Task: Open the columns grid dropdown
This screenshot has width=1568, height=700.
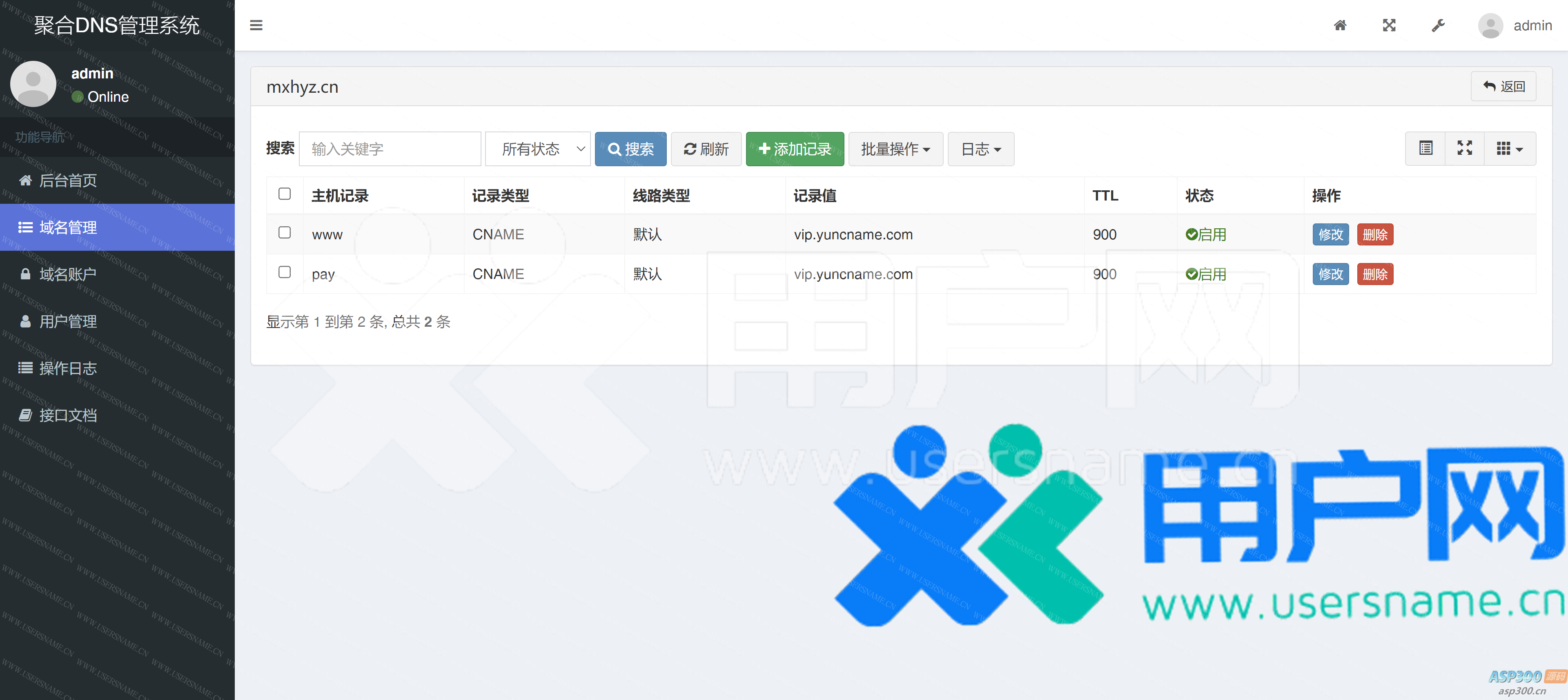Action: [1510, 149]
